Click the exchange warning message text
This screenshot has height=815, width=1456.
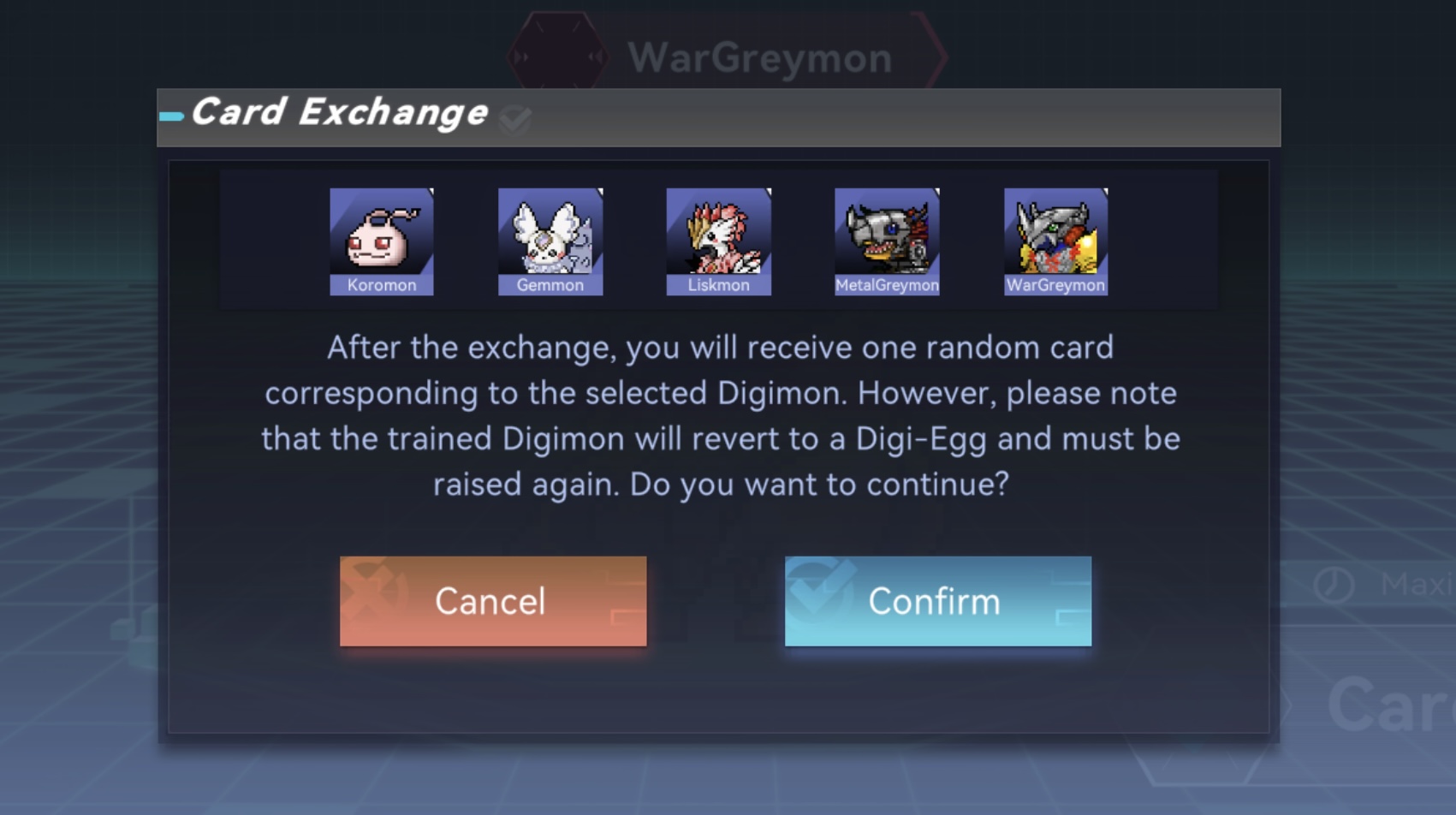click(x=721, y=416)
